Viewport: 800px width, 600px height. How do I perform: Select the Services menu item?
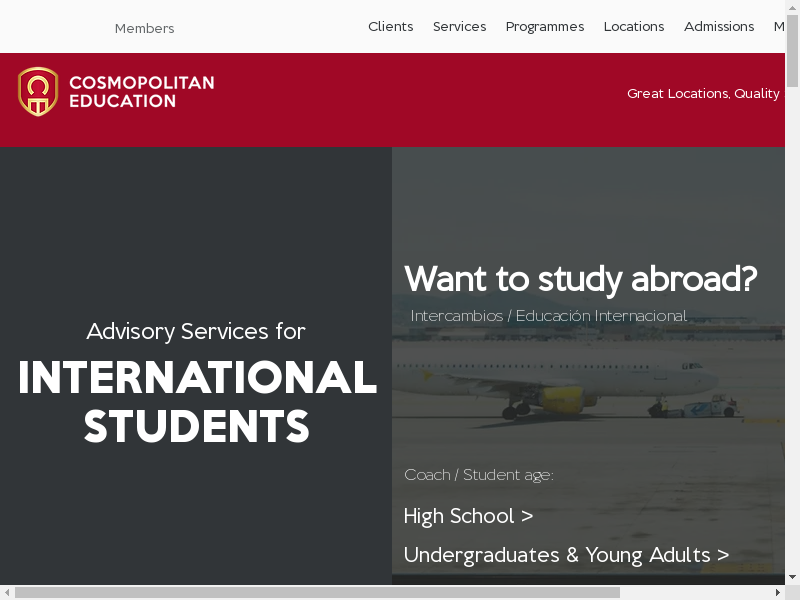click(459, 27)
